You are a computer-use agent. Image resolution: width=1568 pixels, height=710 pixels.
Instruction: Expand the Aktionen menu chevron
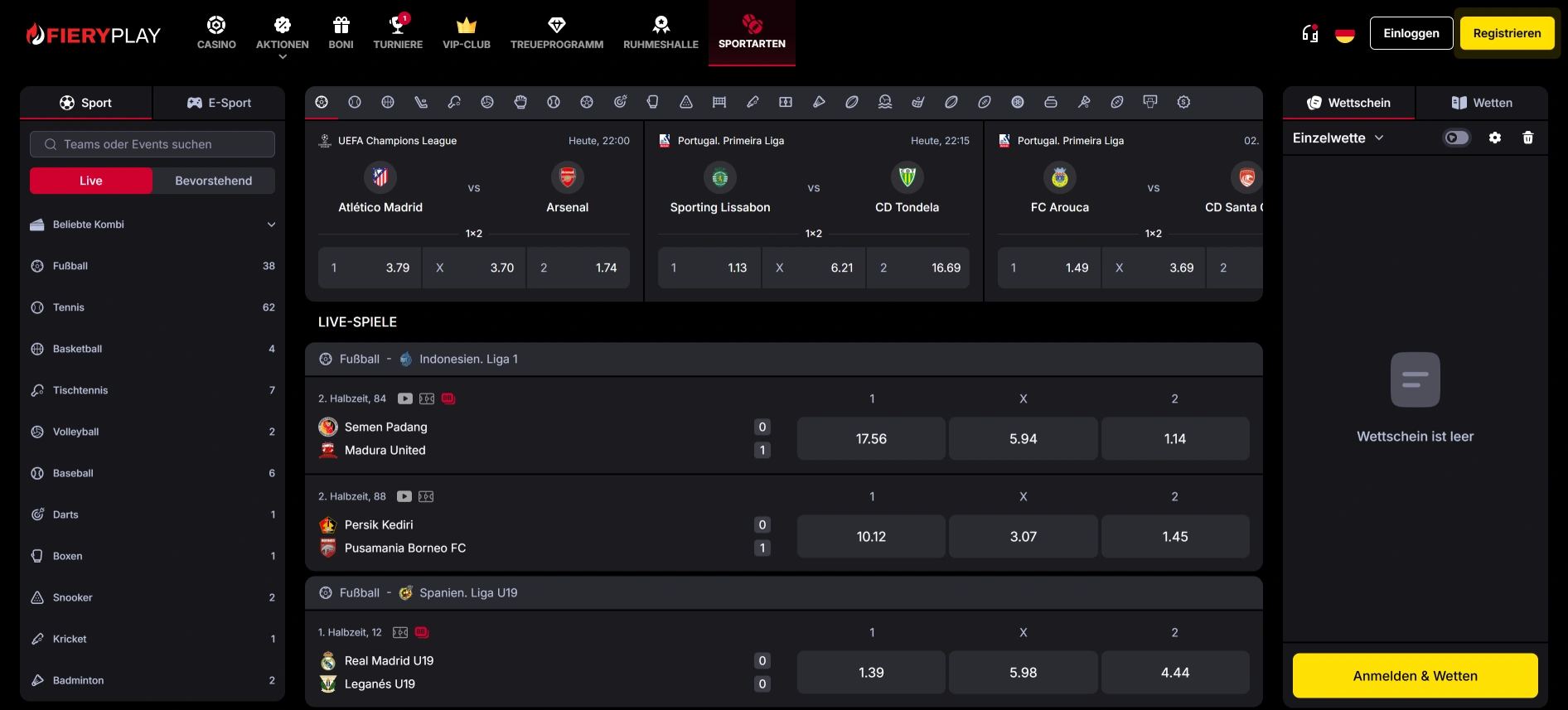(283, 57)
